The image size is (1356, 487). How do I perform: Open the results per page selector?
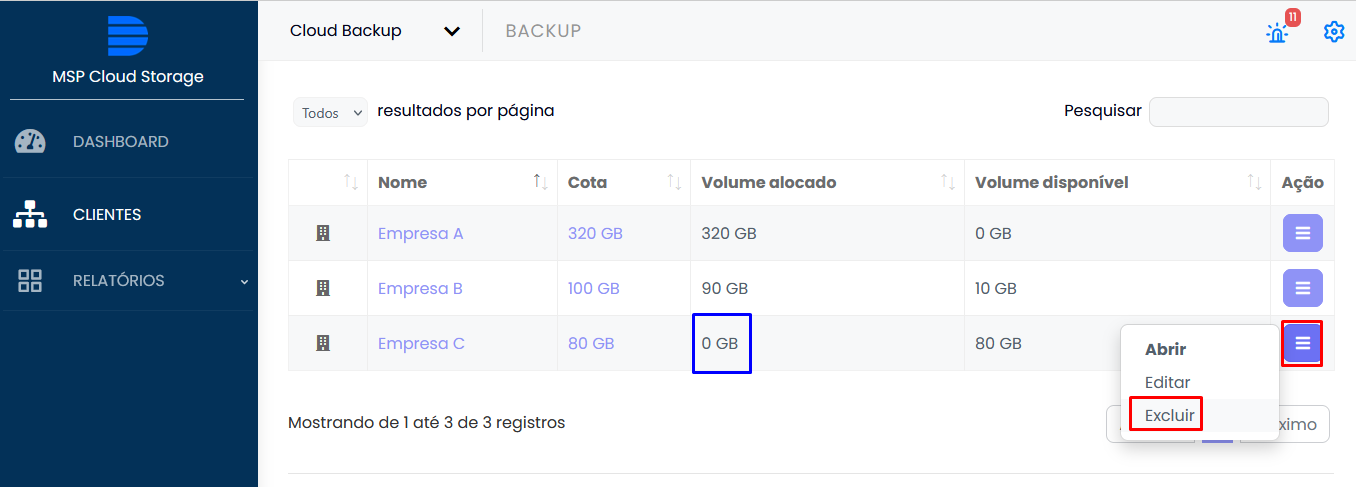point(330,113)
